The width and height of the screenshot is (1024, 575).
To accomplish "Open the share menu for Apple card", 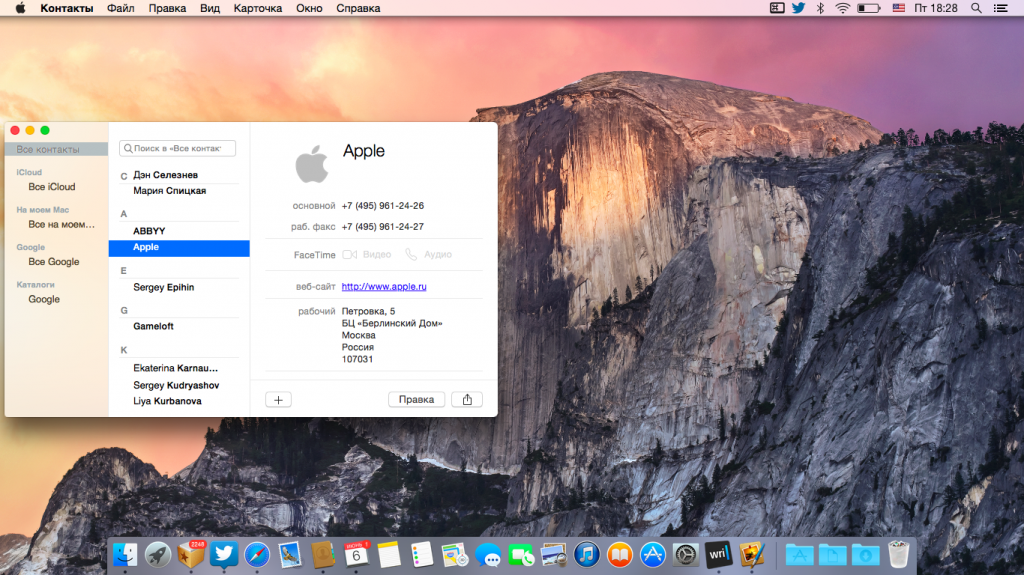I will click(x=466, y=399).
